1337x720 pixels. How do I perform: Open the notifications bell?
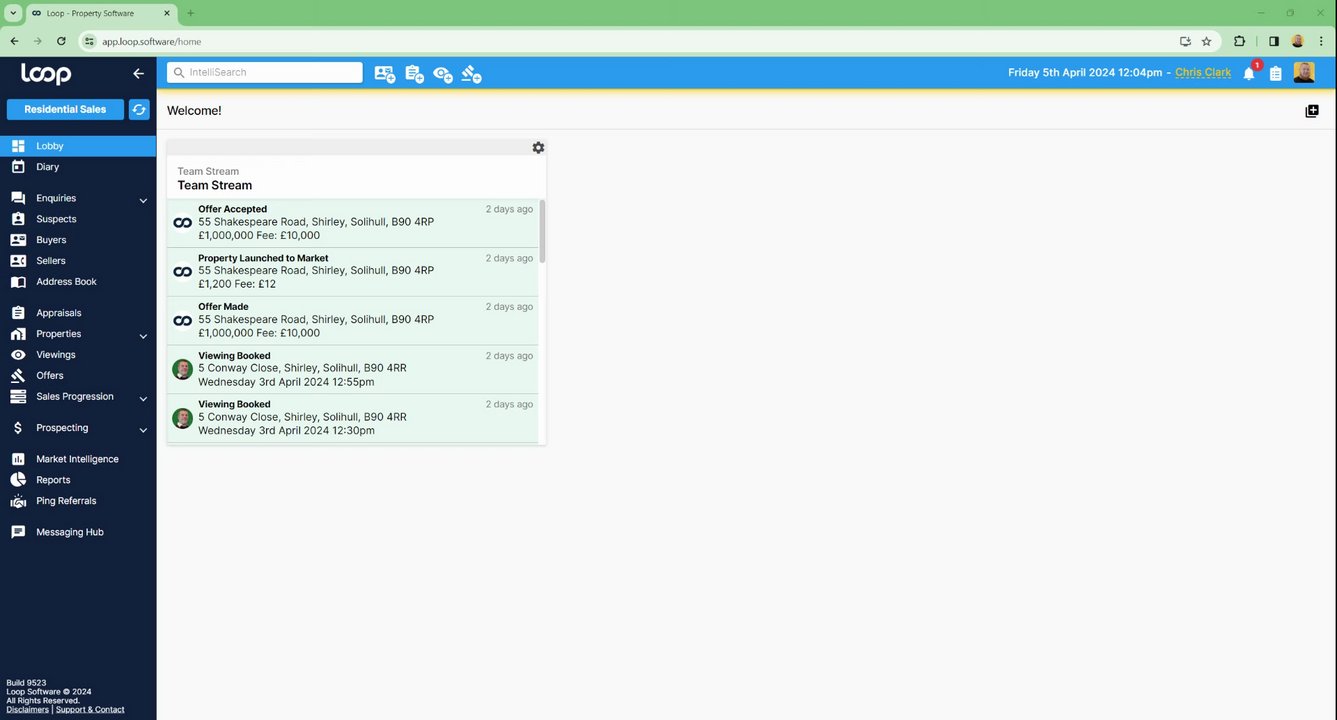coord(1249,73)
